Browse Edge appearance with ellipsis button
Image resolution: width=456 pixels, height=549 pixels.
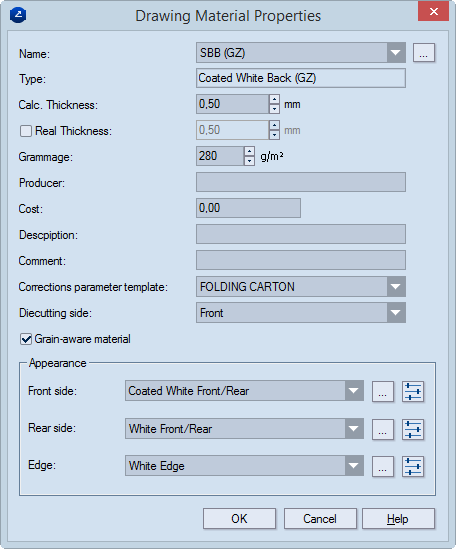(383, 466)
